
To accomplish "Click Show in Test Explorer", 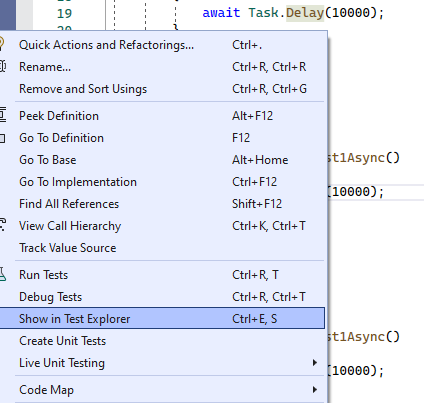I will 162,319.
